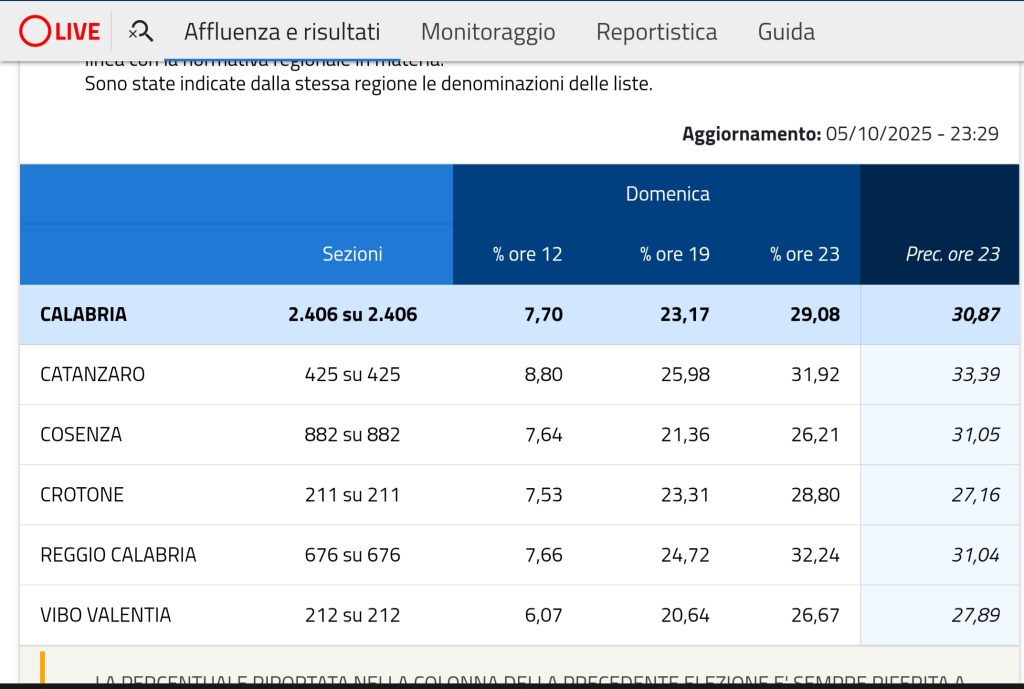Click the % ore 12 column header
Screen dimensions: 1024x689
click(527, 254)
